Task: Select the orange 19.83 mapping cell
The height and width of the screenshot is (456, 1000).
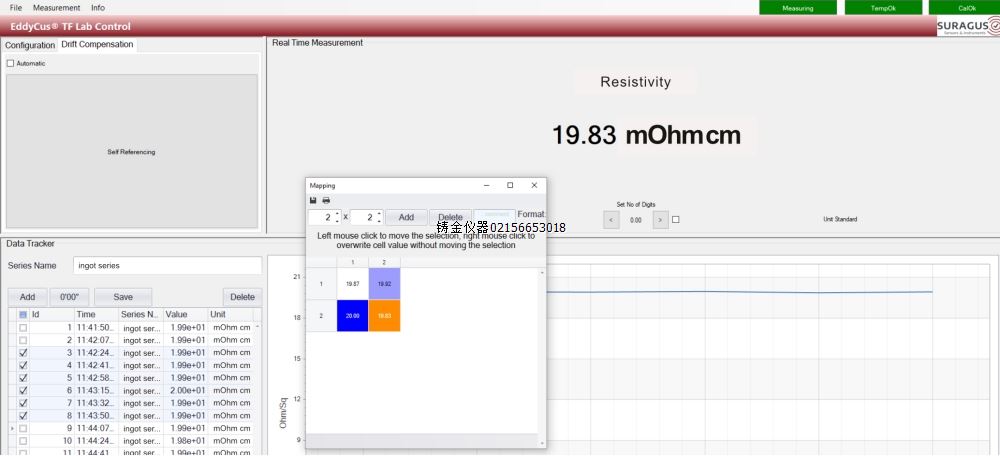Action: [x=384, y=315]
